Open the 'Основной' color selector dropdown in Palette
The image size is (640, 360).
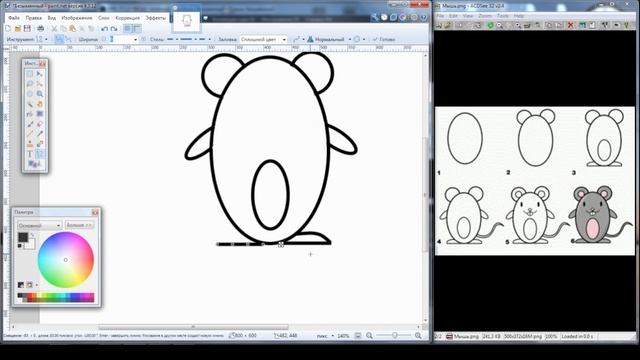[39, 225]
